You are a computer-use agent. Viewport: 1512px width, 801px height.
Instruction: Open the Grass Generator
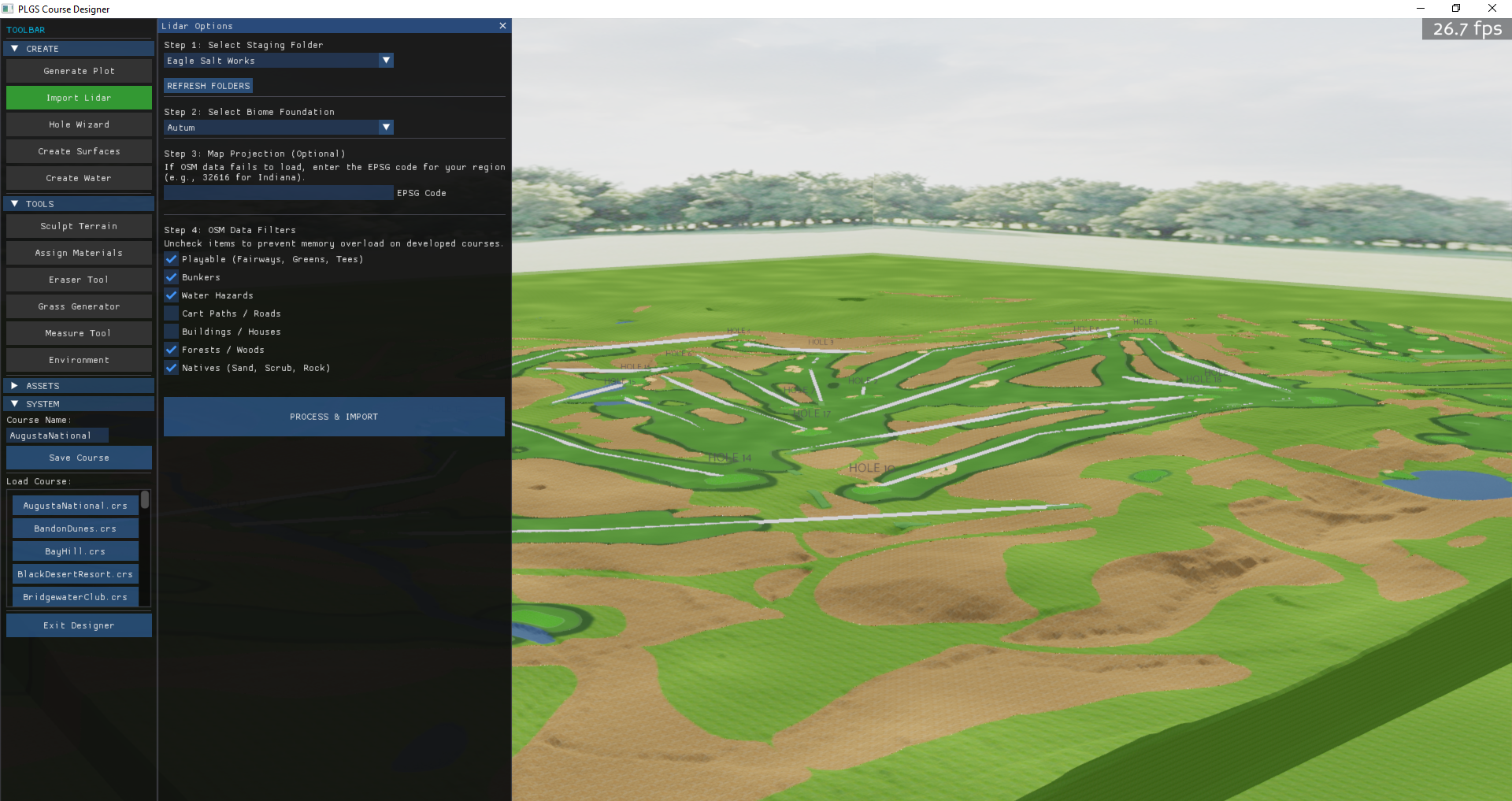79,306
